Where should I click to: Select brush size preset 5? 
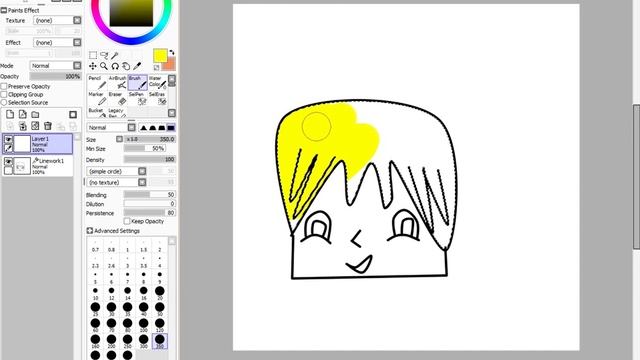coord(95,276)
